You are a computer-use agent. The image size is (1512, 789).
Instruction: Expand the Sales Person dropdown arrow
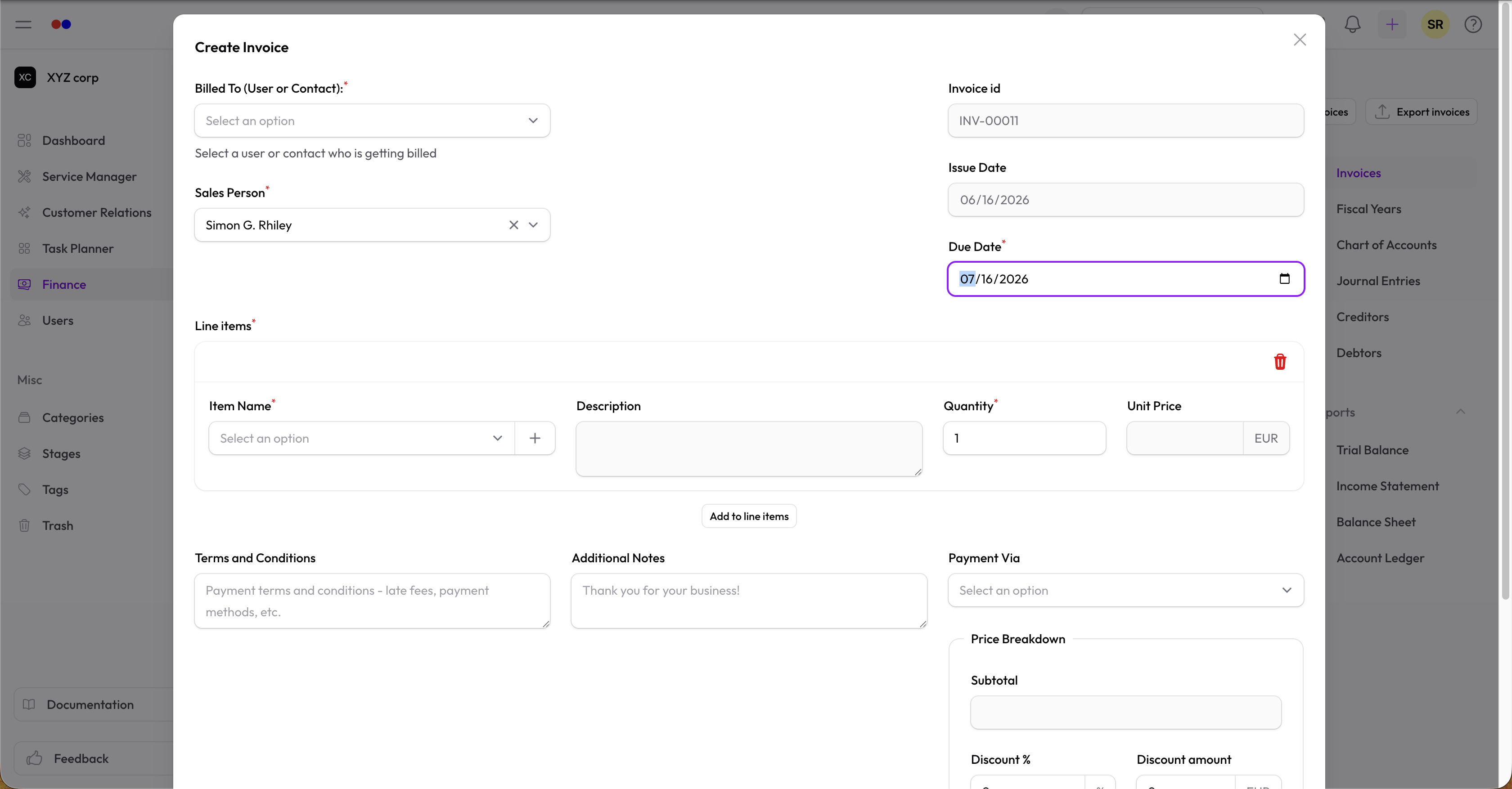[x=533, y=224]
